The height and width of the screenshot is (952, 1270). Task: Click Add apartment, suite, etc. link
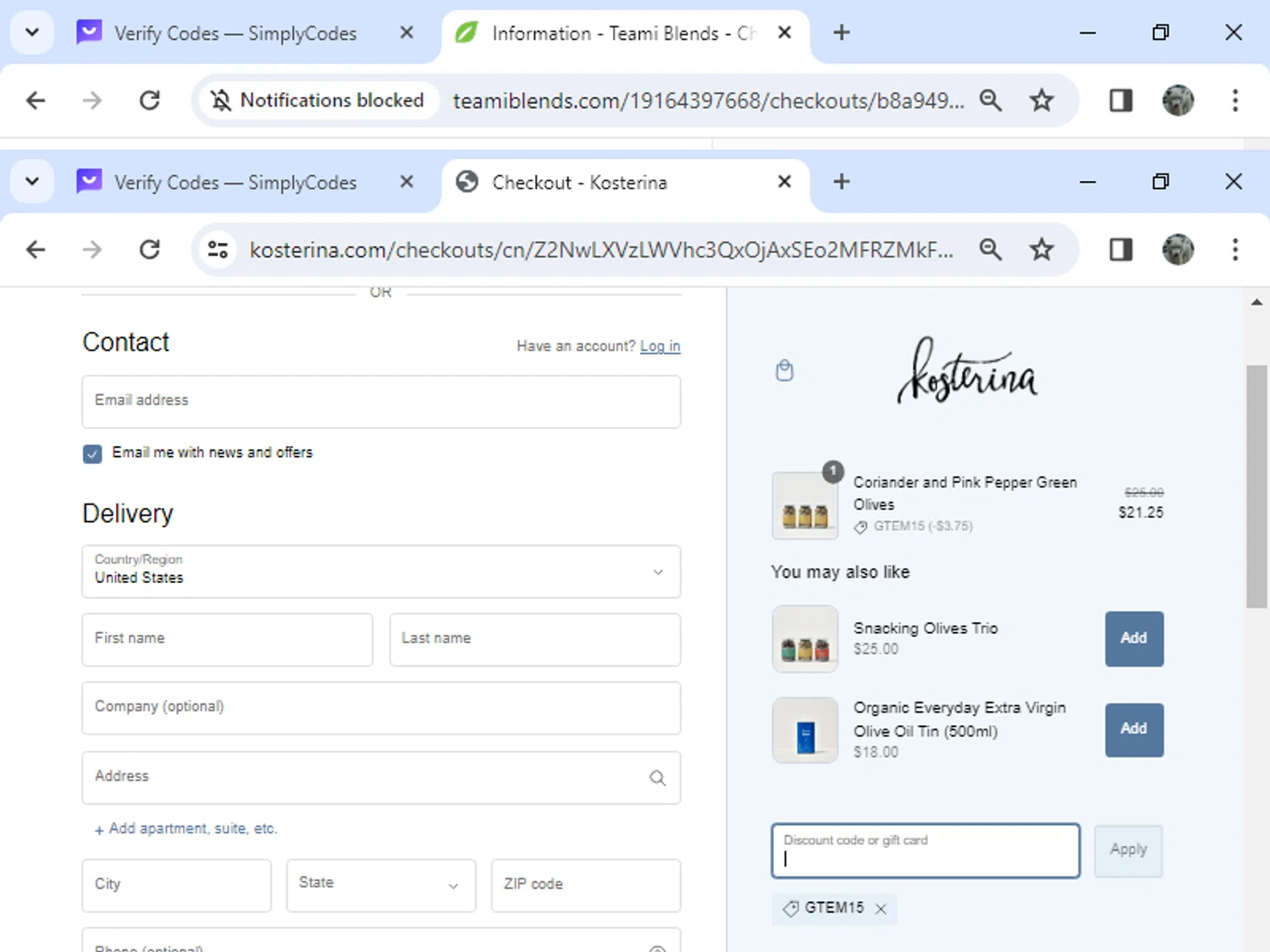(186, 828)
